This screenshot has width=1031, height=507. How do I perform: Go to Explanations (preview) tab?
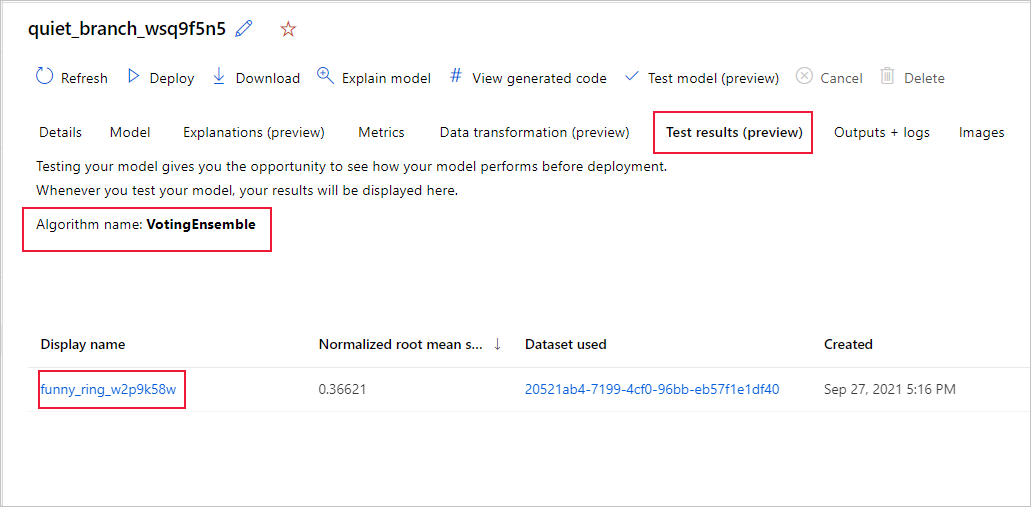254,132
